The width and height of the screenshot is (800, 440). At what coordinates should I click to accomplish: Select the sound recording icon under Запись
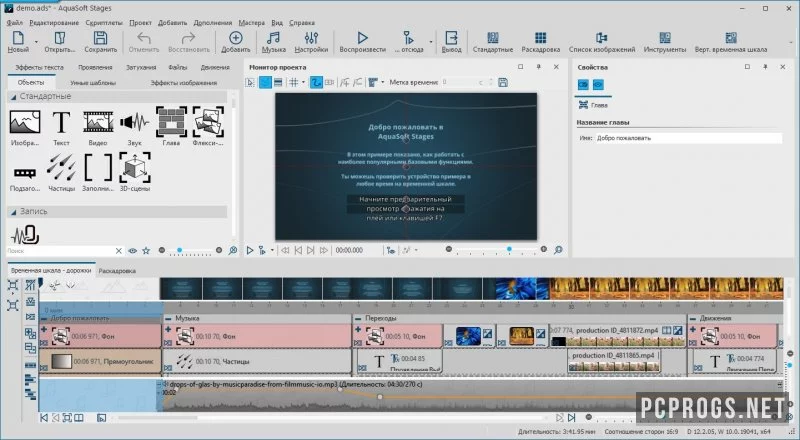25,235
